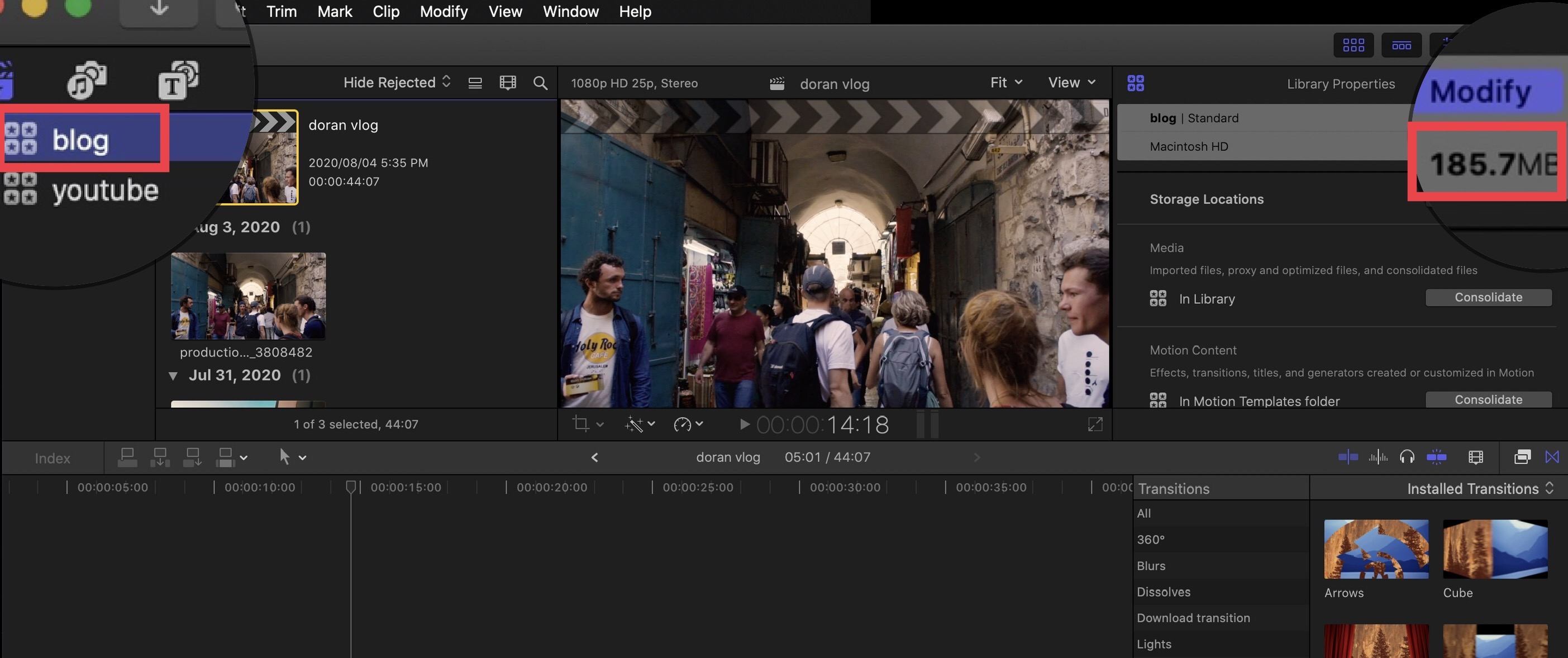Toggle filmstrip clip appearance icon
This screenshot has width=1568, height=658.
[507, 83]
